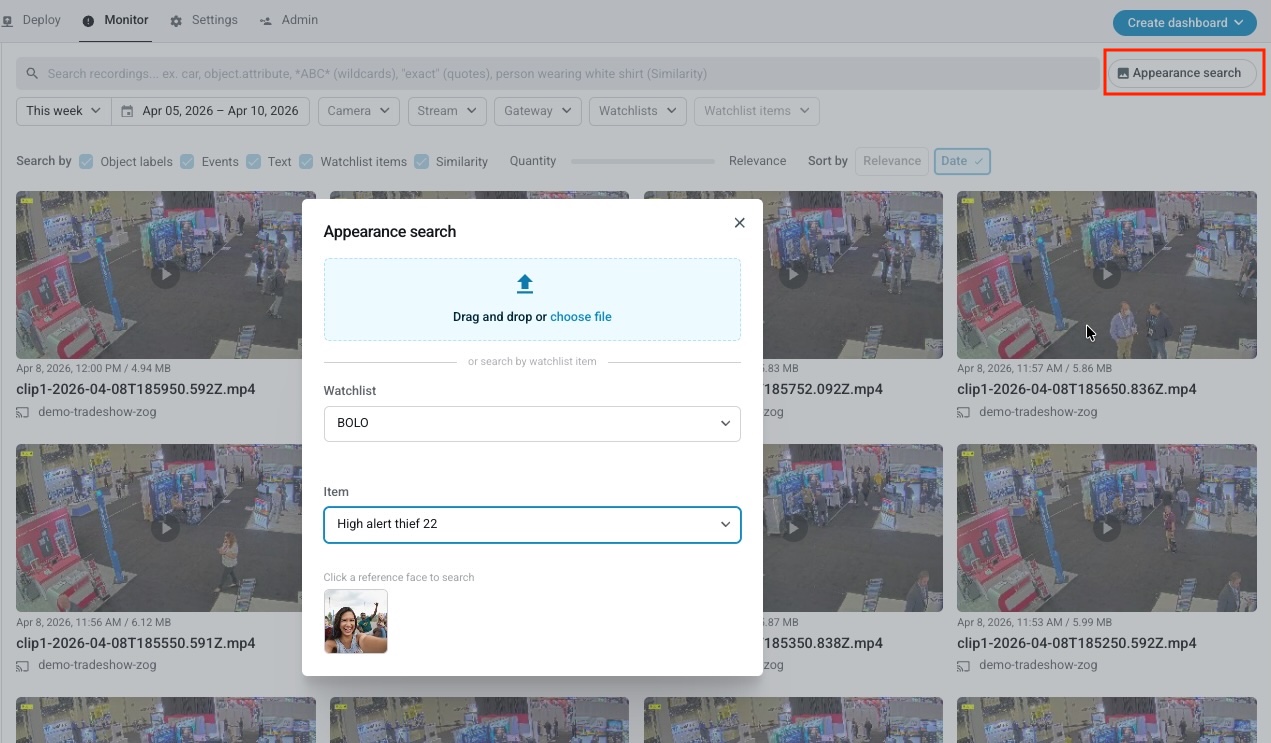The height and width of the screenshot is (743, 1271).
Task: Open the High alert thief 22 item dropdown
Action: [532, 525]
